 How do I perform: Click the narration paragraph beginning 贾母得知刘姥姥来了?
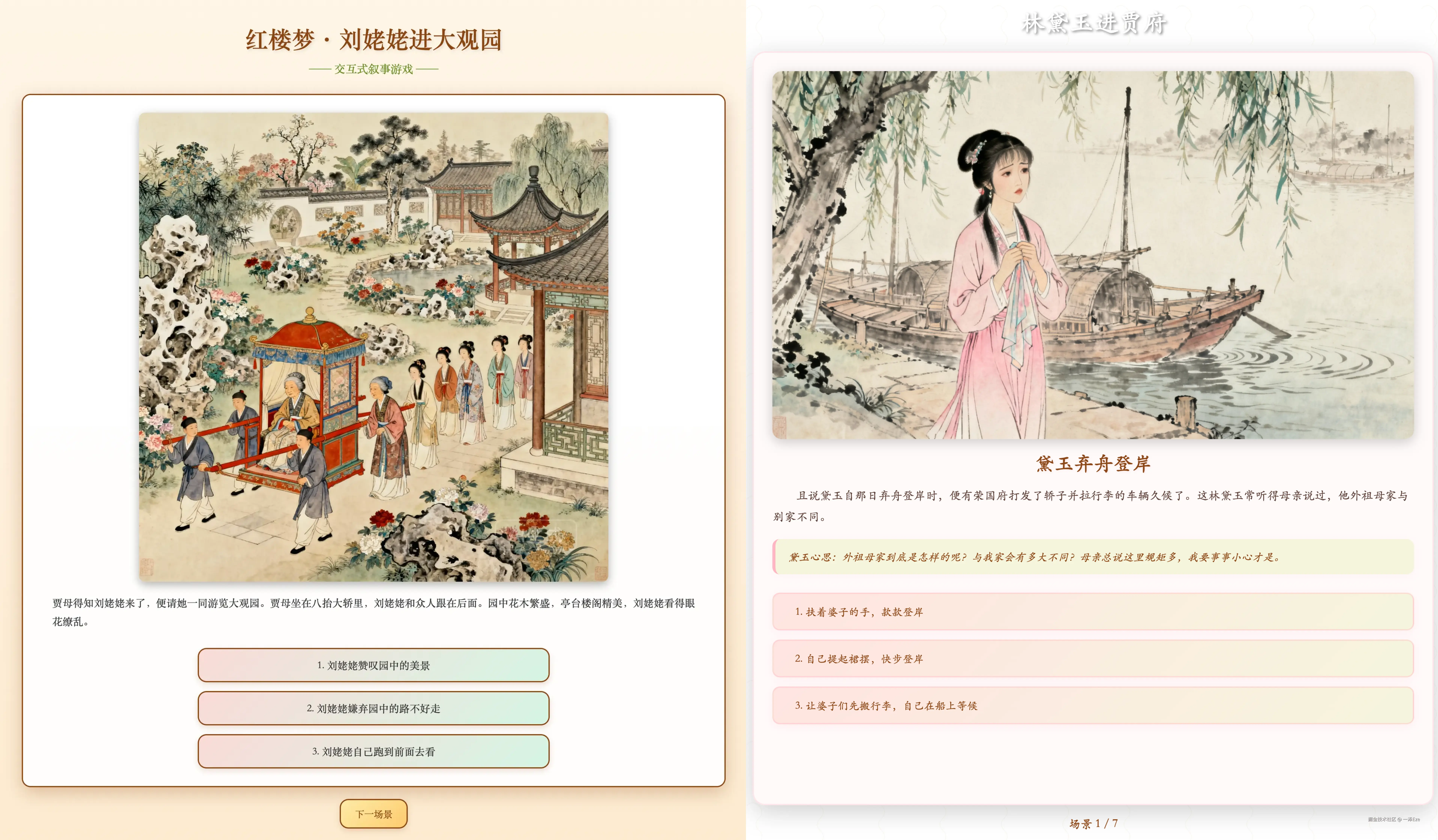point(373,612)
